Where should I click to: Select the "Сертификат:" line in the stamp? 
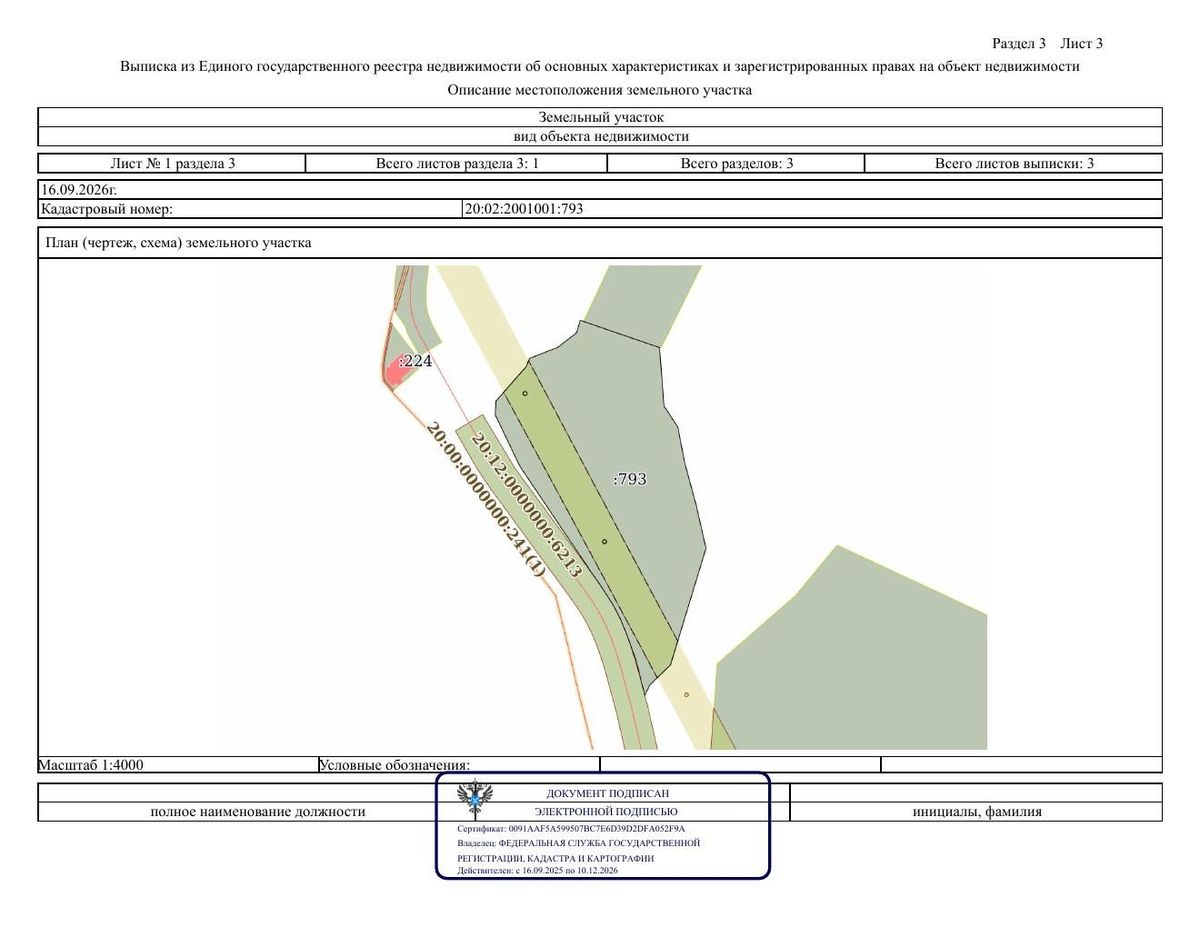571,829
